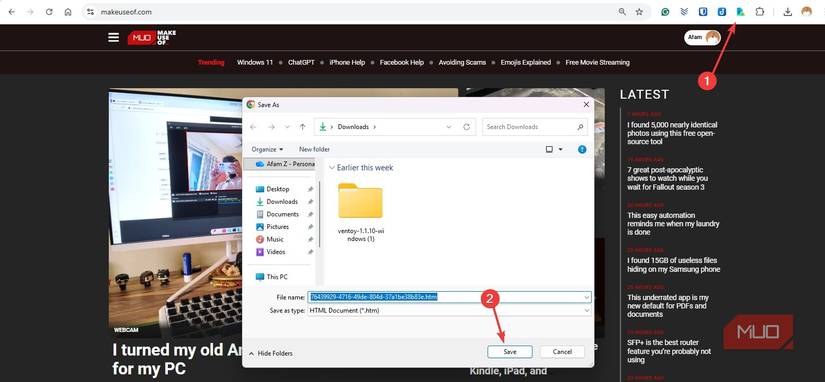Create a New folder
Screen dimensions: 825x382
click(314, 149)
